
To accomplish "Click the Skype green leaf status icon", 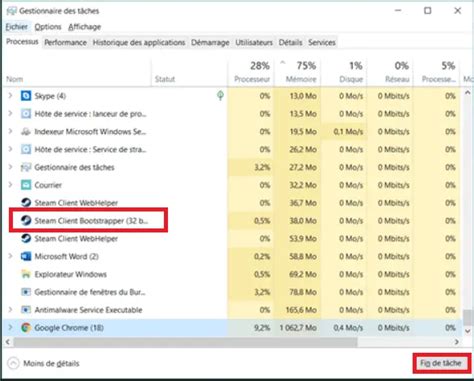I will (220, 96).
